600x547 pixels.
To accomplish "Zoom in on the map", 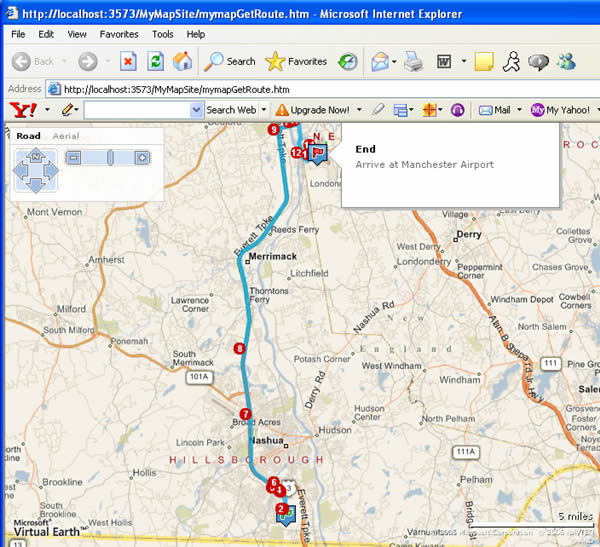I will click(142, 158).
